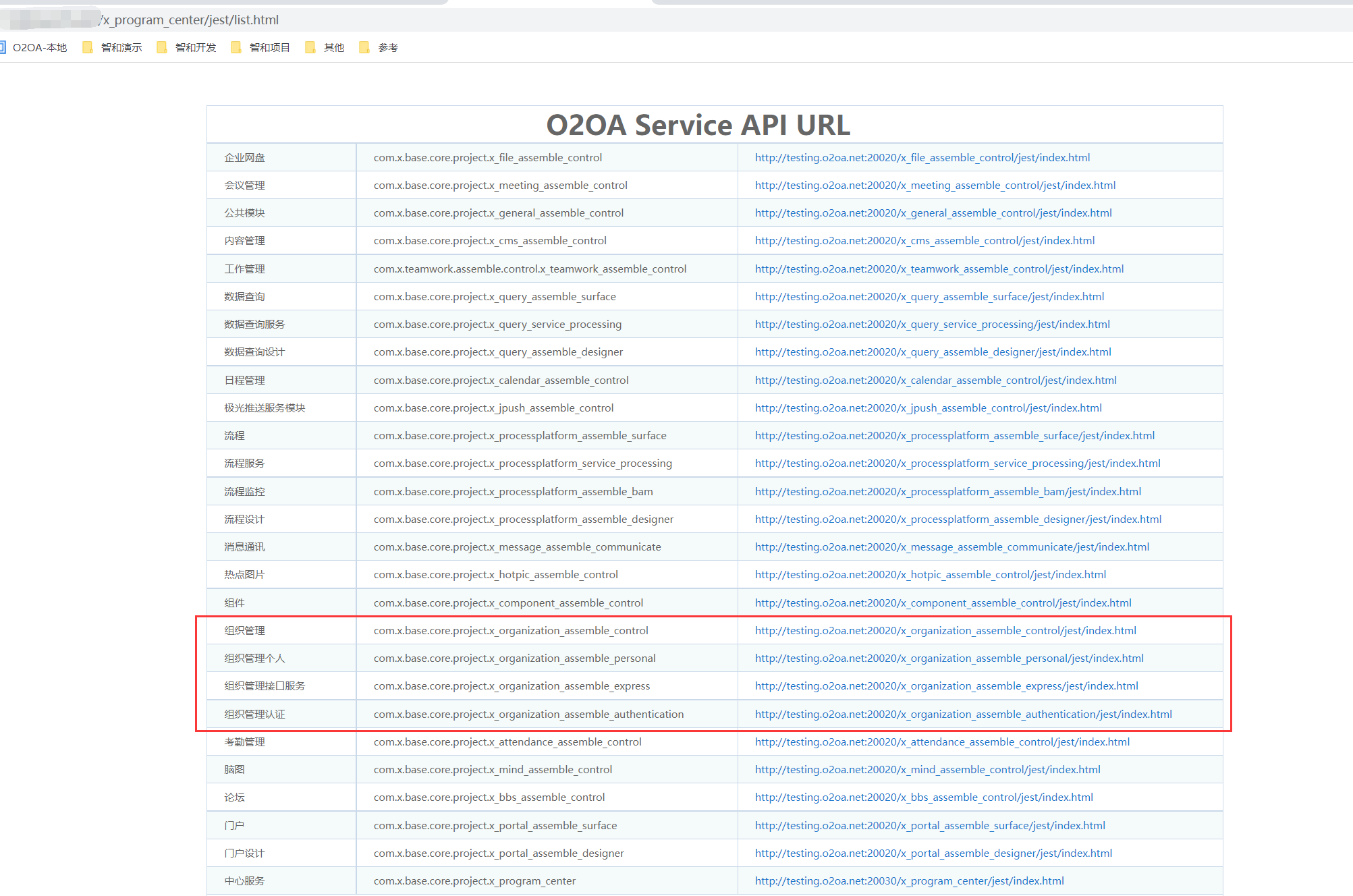Image resolution: width=1353 pixels, height=896 pixels.
Task: Open the 智和开发 bookmark folder icon
Action: pyautogui.click(x=162, y=47)
